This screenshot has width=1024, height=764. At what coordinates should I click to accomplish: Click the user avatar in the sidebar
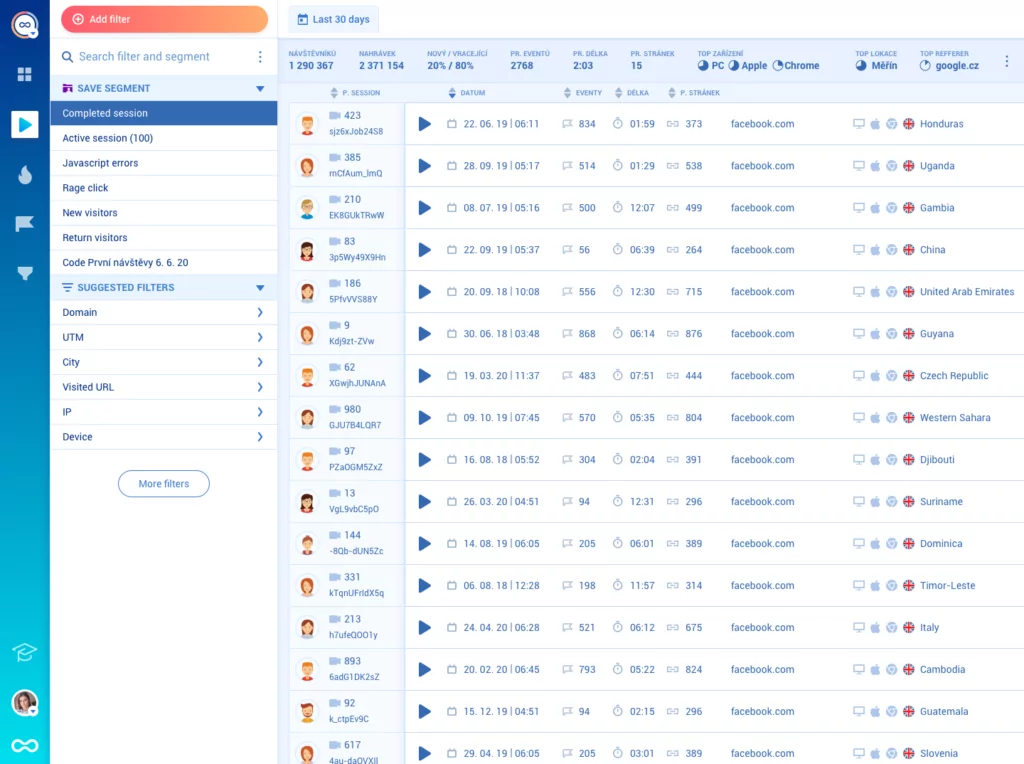click(24, 702)
